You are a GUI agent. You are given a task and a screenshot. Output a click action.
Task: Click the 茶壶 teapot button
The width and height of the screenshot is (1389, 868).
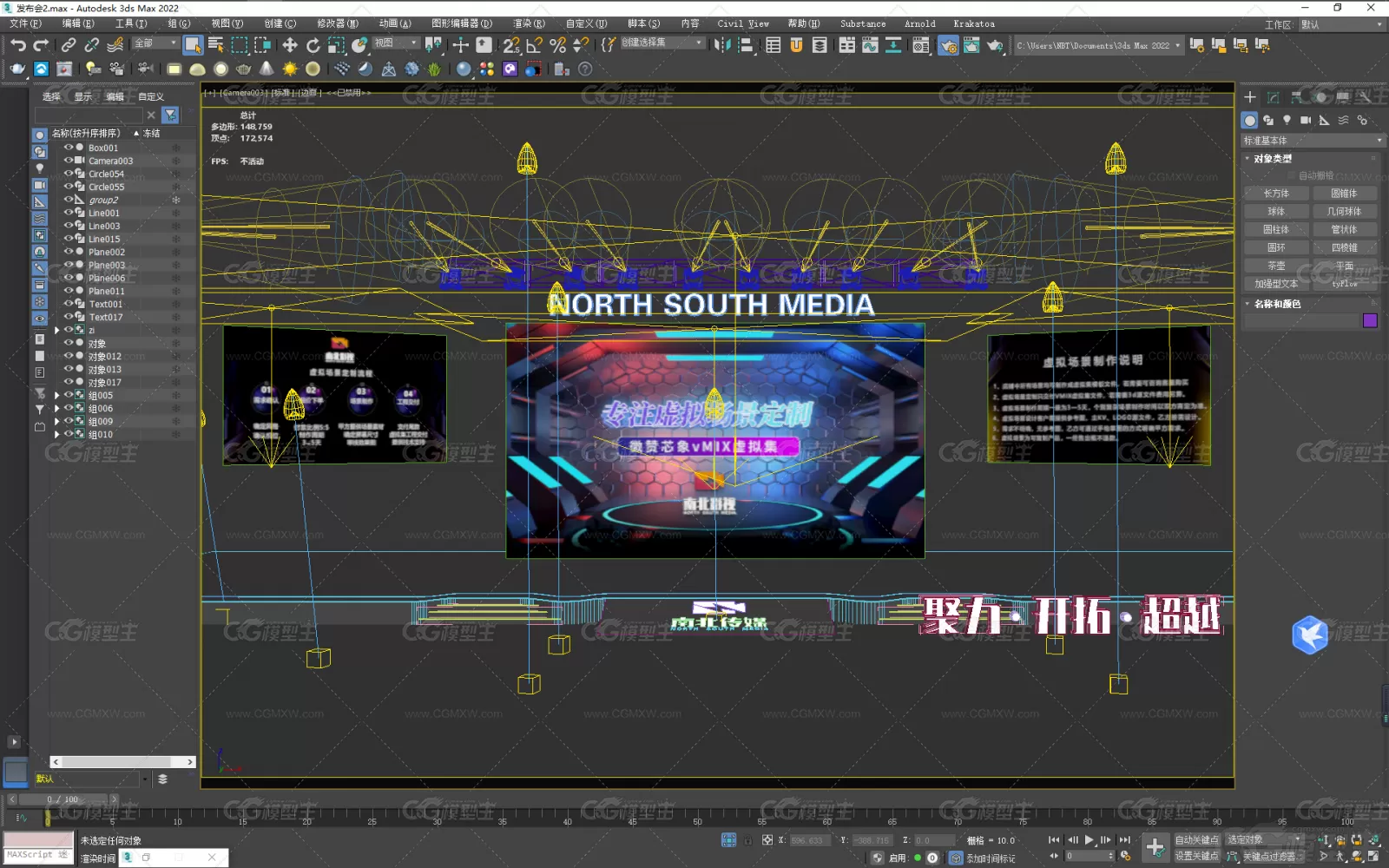1276,266
